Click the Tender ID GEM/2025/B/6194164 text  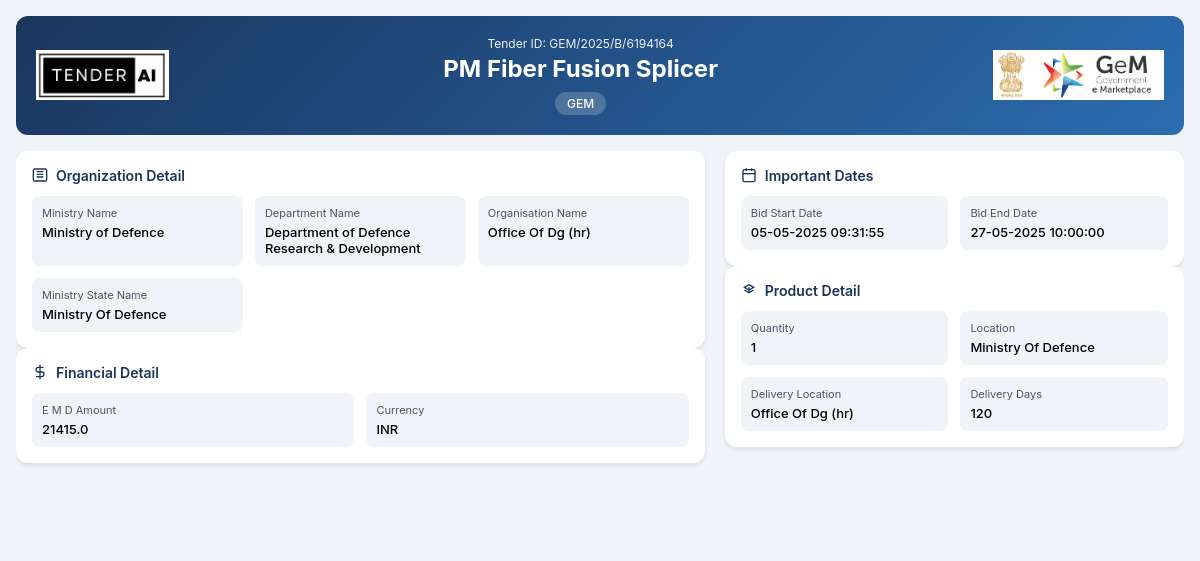coord(580,44)
